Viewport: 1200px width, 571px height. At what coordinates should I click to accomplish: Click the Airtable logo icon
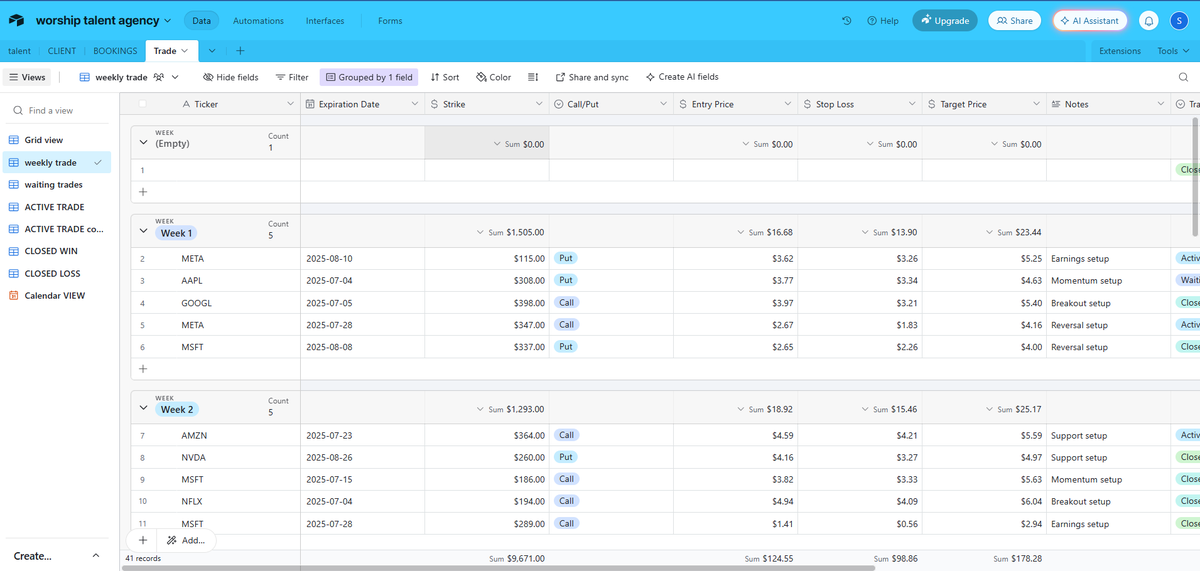pos(17,20)
